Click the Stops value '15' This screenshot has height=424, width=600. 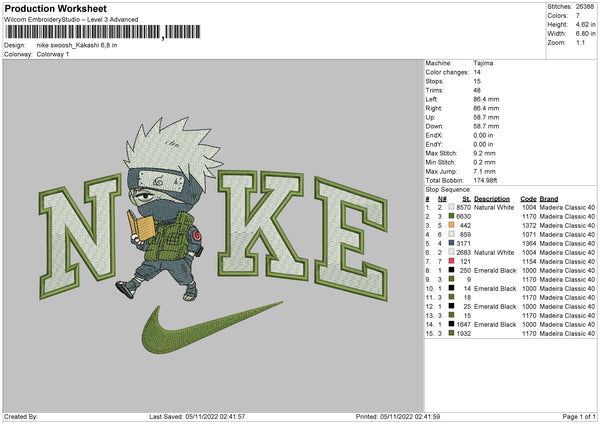pyautogui.click(x=477, y=81)
